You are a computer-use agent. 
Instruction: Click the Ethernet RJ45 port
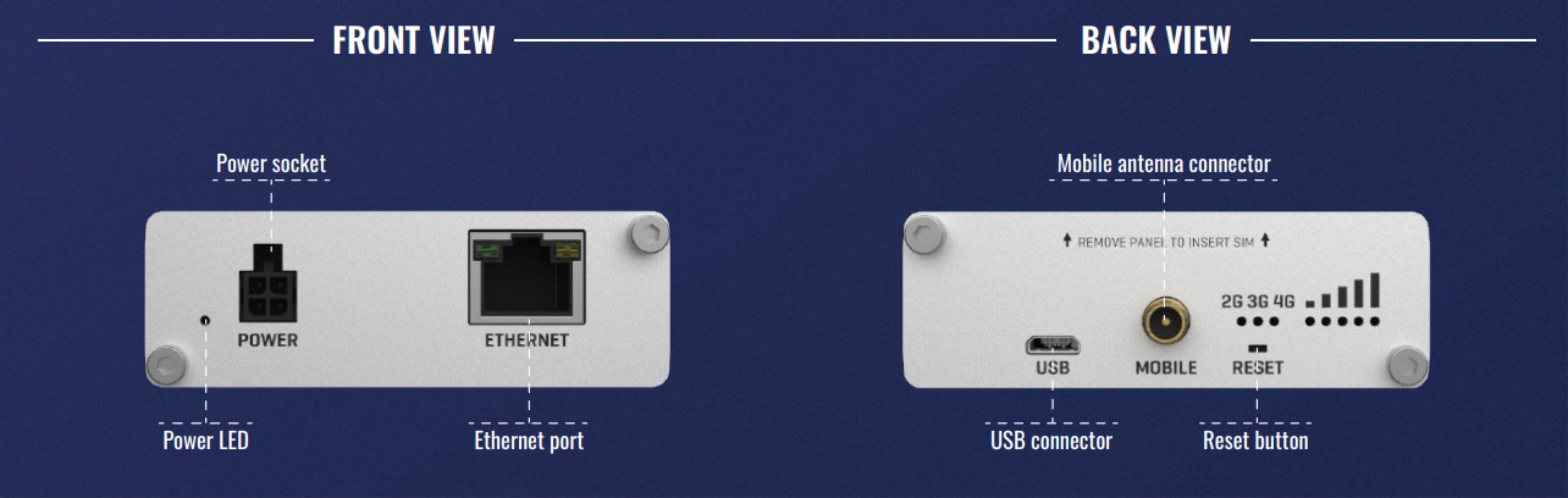527,277
